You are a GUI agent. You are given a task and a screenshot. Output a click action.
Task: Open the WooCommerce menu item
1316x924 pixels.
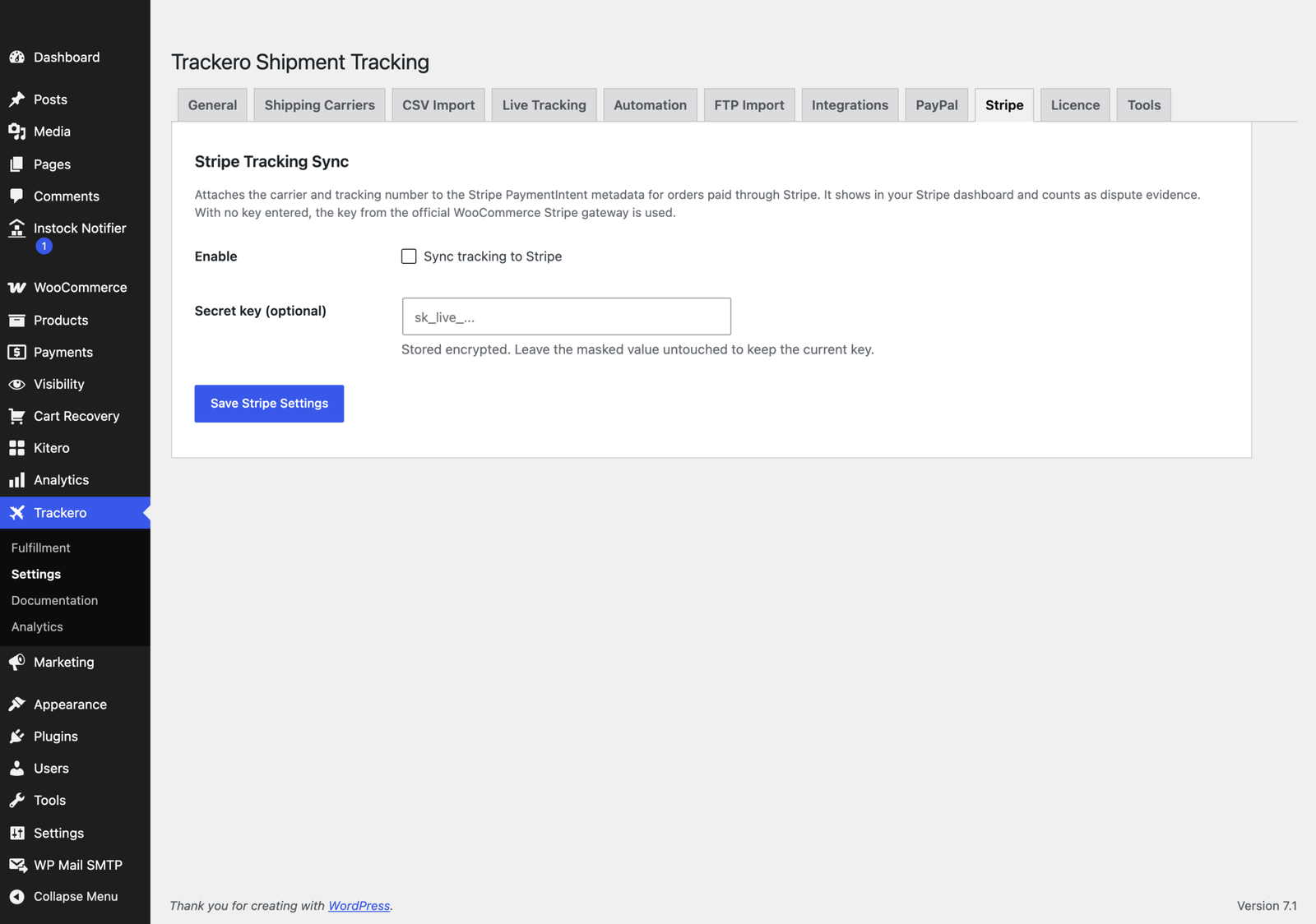75,288
